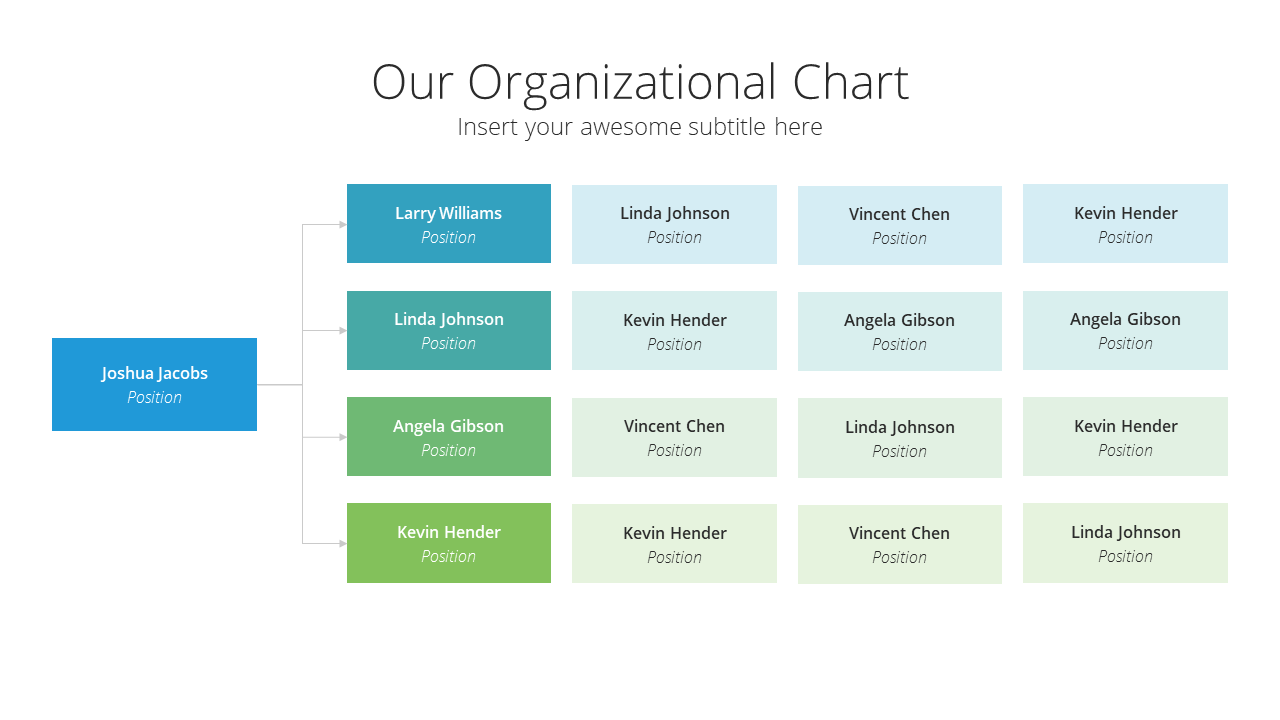1280x720 pixels.
Task: Click 'Position' text under Joshua Jacobs
Action: [x=154, y=397]
